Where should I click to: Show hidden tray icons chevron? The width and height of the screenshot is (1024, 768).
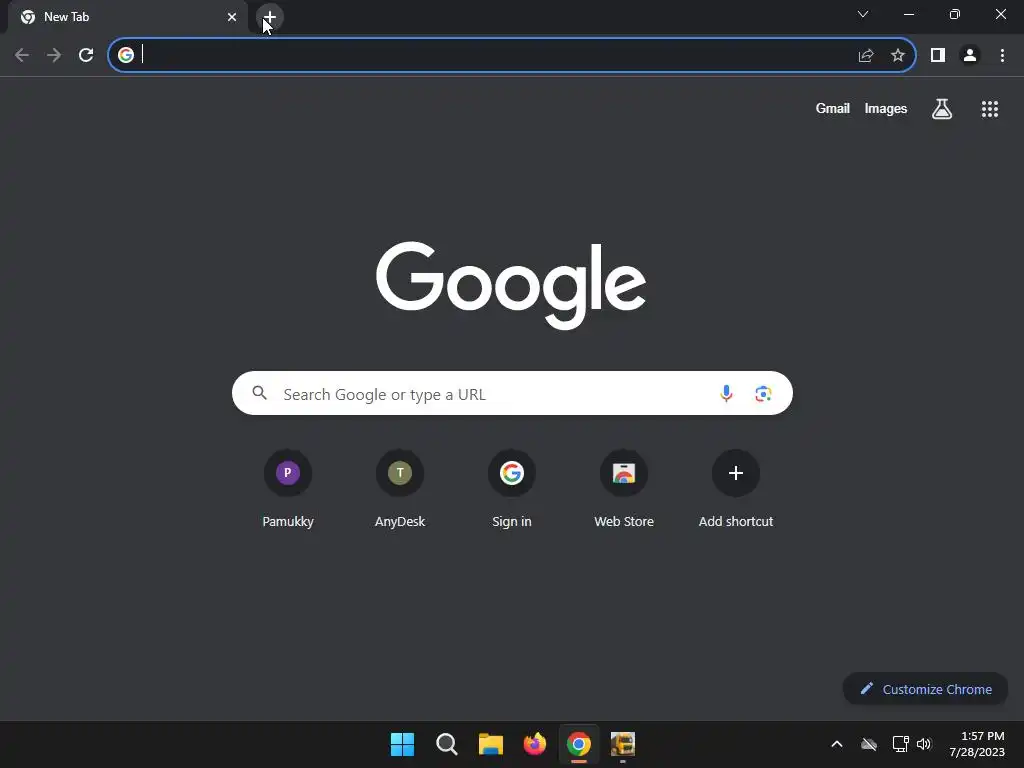click(837, 744)
